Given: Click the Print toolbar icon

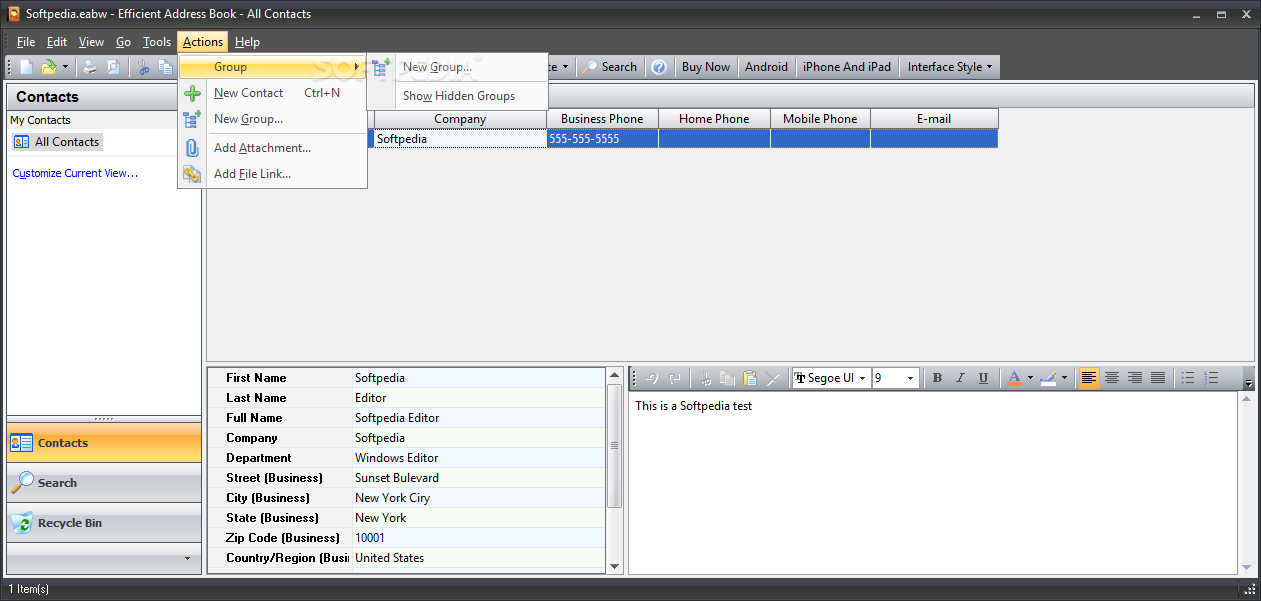Looking at the screenshot, I should (90, 67).
